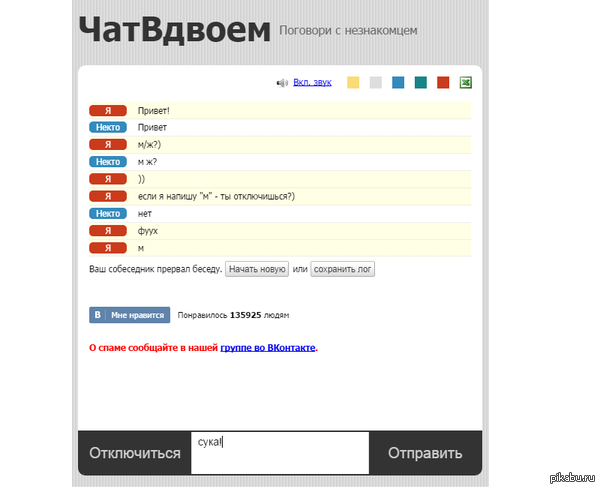Viewport: 600px width, 489px height.
Task: Click the first red "Я" badge
Action: [x=107, y=110]
